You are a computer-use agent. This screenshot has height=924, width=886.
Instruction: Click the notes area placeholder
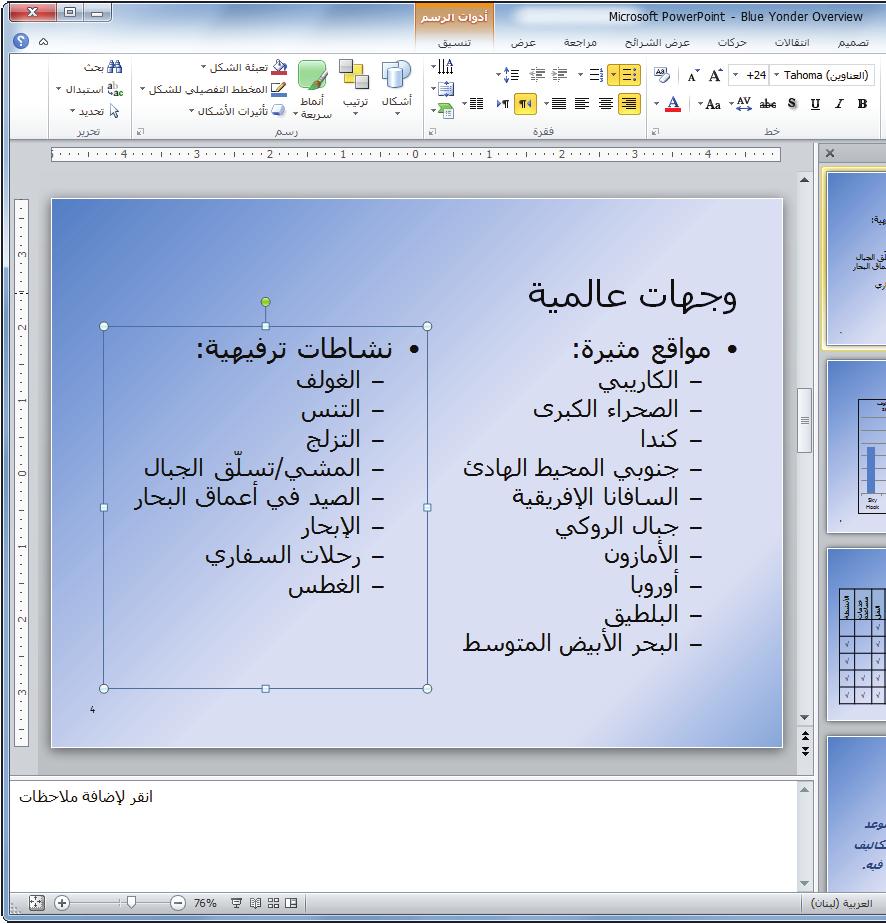pyautogui.click(x=85, y=797)
